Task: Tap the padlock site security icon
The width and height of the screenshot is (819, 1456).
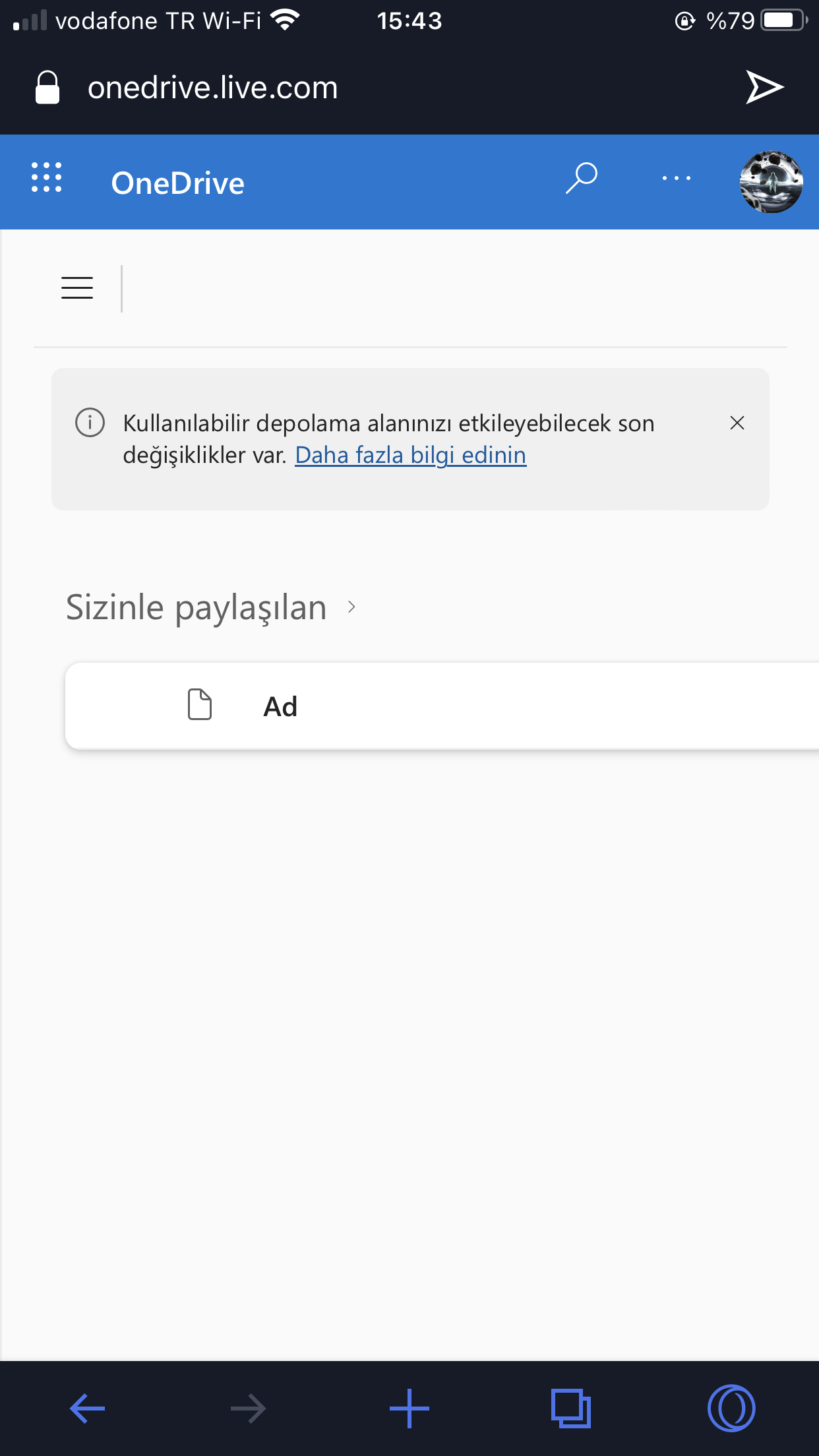Action: tap(47, 88)
